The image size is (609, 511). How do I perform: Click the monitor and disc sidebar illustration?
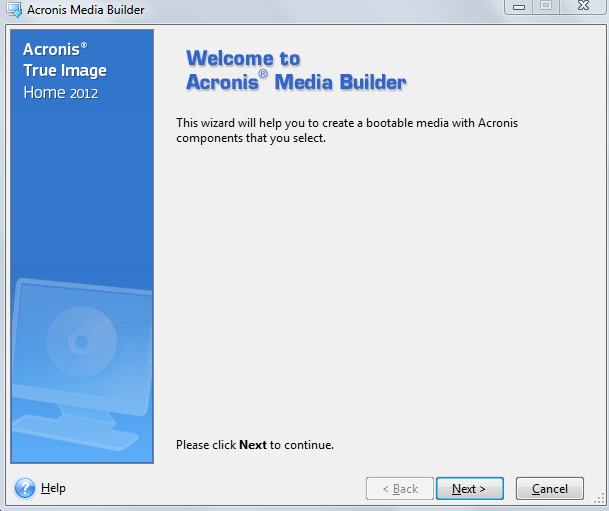pos(82,365)
